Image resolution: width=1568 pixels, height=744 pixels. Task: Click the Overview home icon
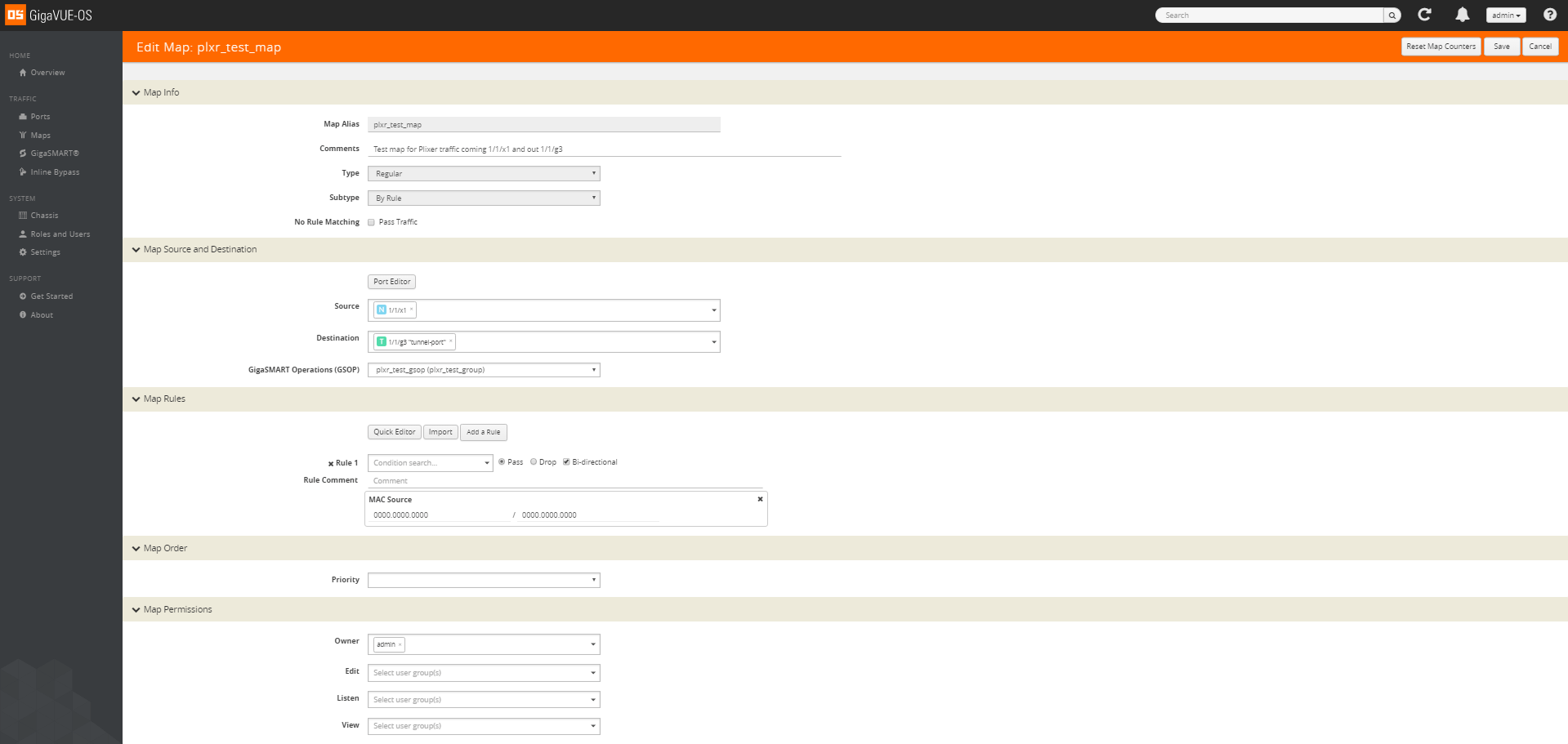coord(23,73)
